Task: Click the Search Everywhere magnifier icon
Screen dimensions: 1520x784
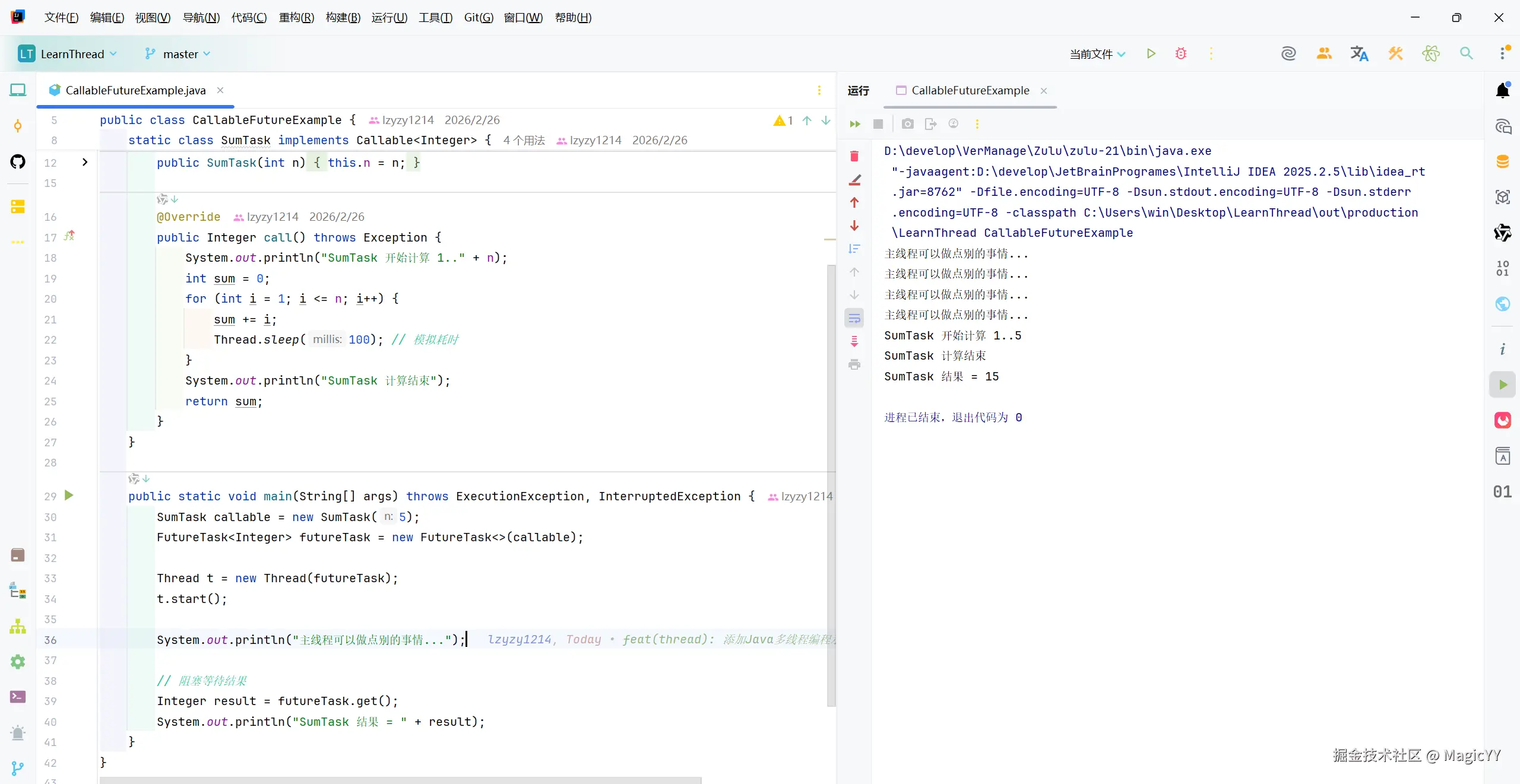Action: [x=1466, y=53]
